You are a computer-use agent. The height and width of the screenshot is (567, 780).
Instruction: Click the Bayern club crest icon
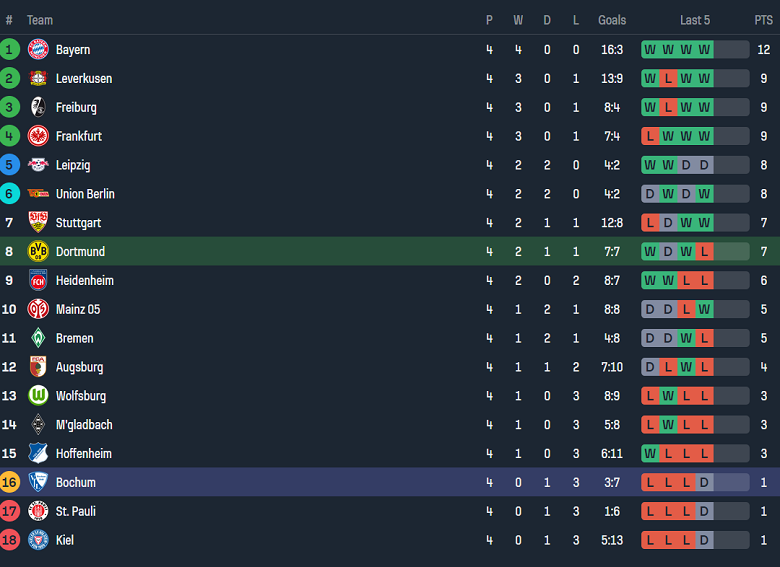point(38,49)
